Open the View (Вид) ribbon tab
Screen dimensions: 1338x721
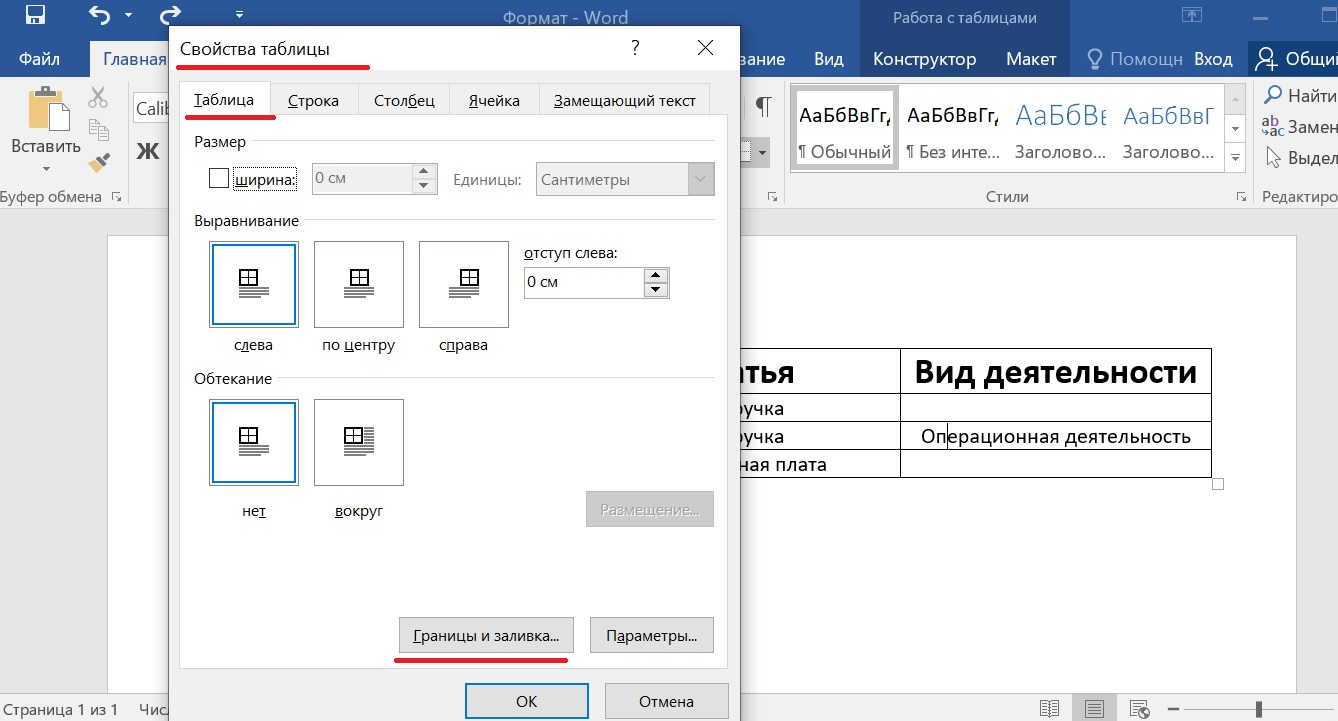[828, 59]
